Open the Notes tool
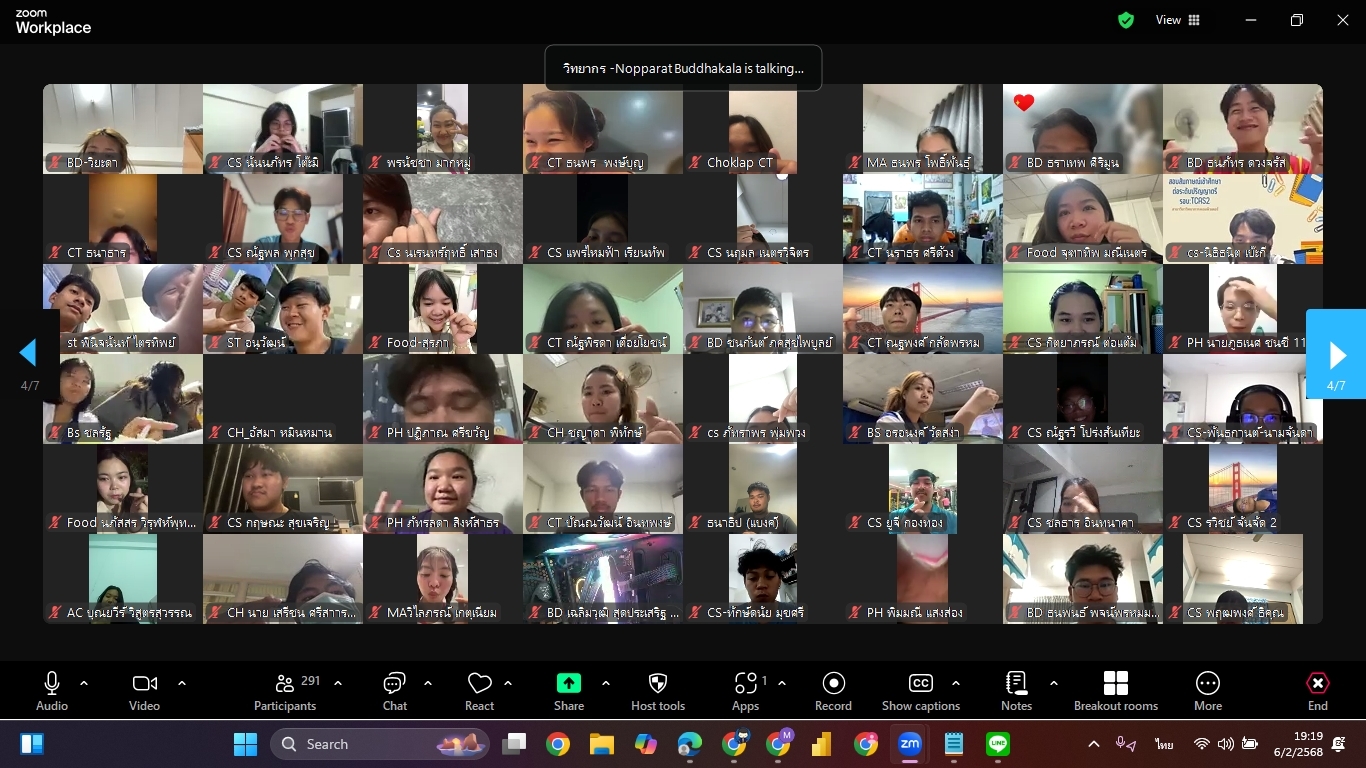This screenshot has width=1366, height=768. click(1016, 691)
